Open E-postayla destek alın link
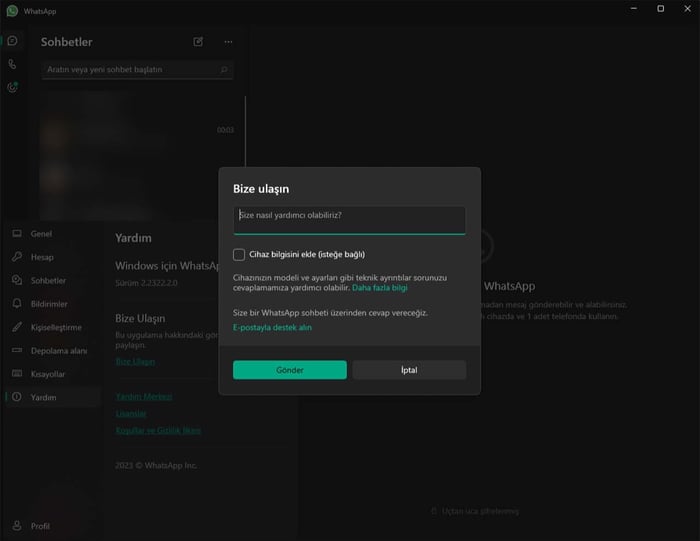 (272, 327)
